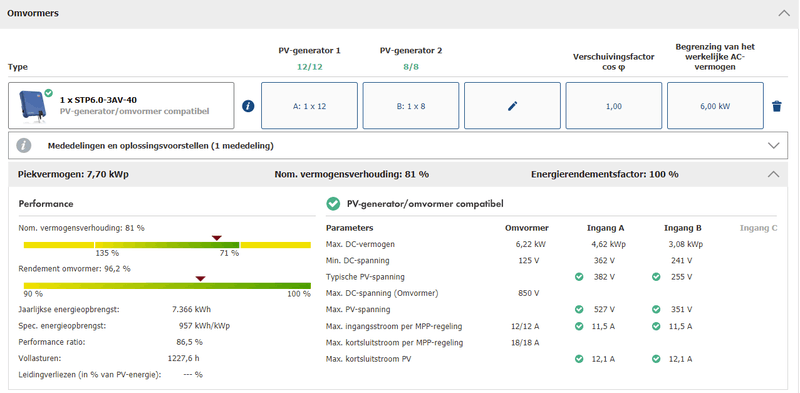Click the pencil edit icon box
The image size is (800, 393).
click(x=512, y=106)
